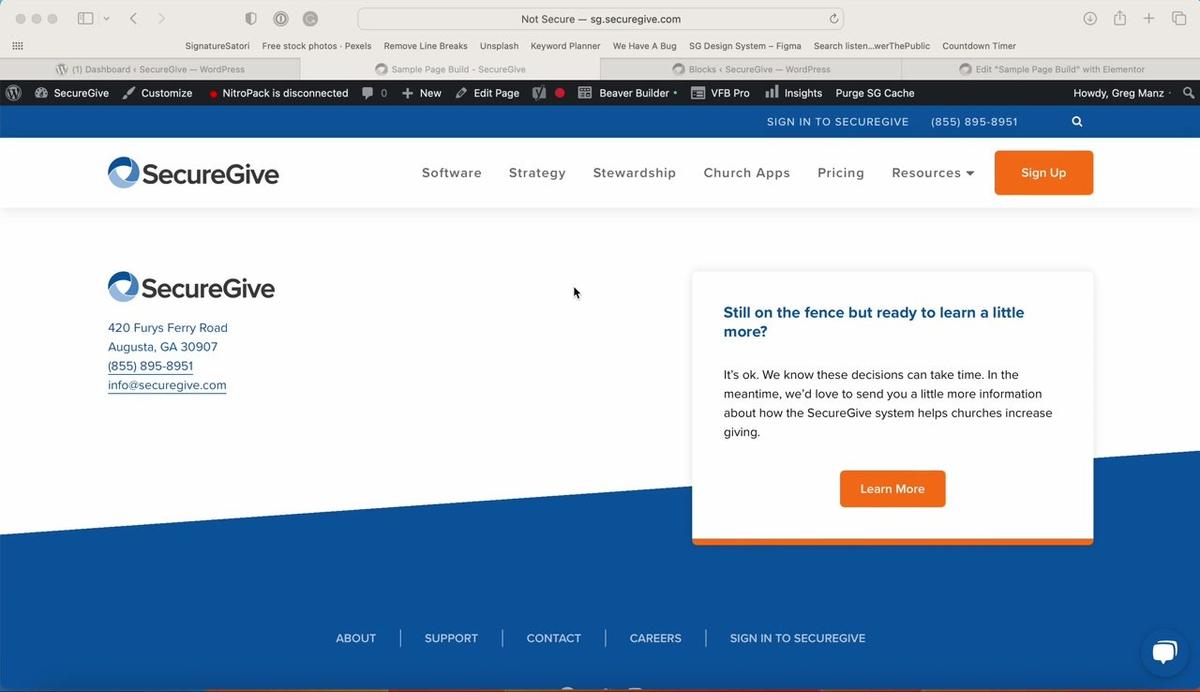Image resolution: width=1200 pixels, height=692 pixels.
Task: Open Safari's tab overview
Action: [1178, 19]
